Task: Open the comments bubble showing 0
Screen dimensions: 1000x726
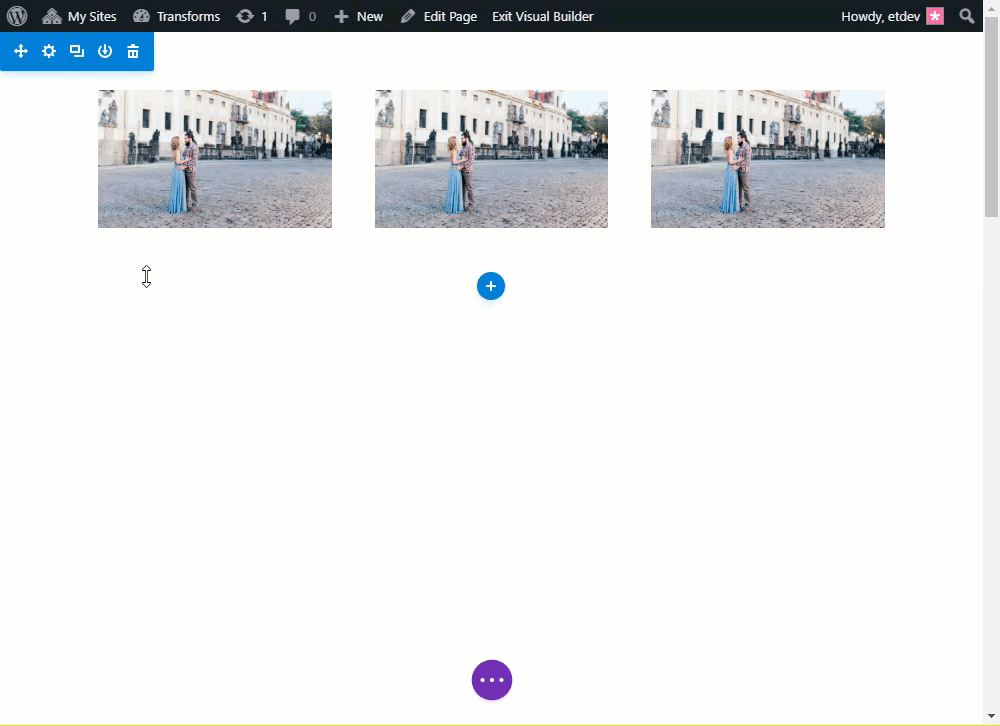Action: [300, 16]
